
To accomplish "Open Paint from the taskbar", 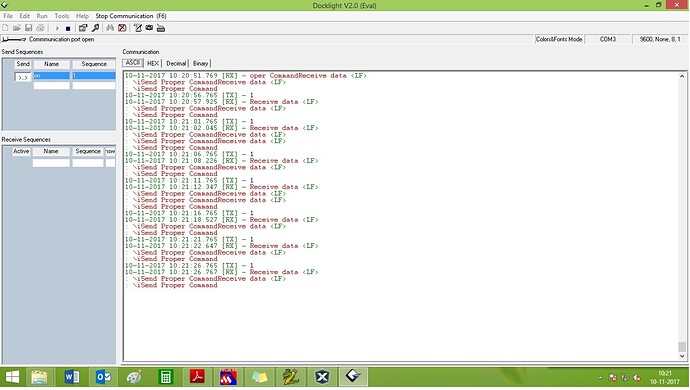I will click(134, 377).
